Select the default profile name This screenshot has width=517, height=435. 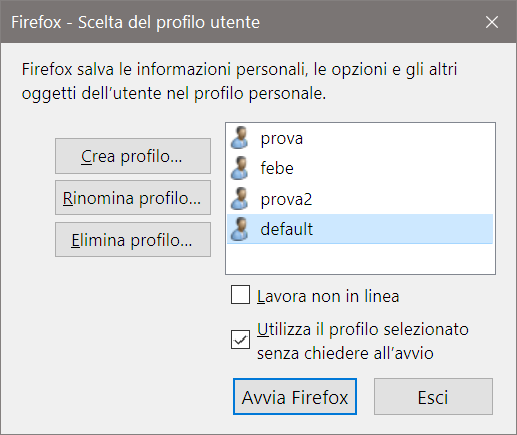287,229
